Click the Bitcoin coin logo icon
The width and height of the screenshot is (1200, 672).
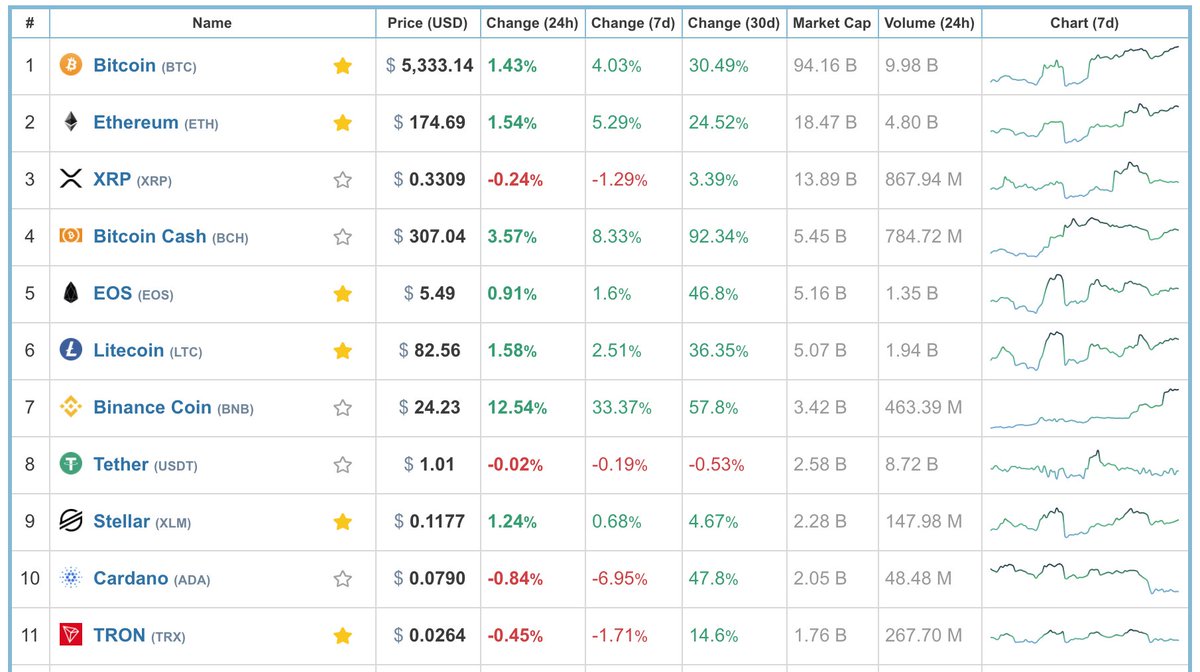(70, 66)
